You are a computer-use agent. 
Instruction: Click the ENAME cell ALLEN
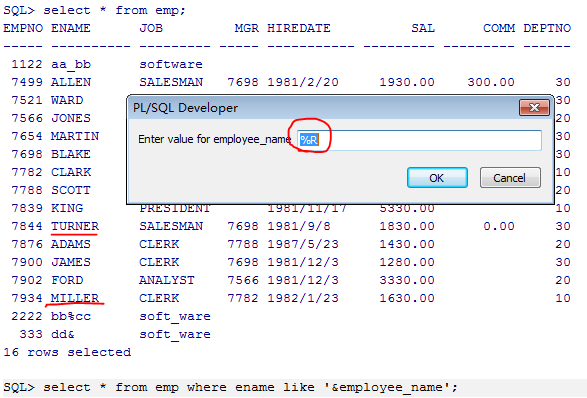point(71,82)
